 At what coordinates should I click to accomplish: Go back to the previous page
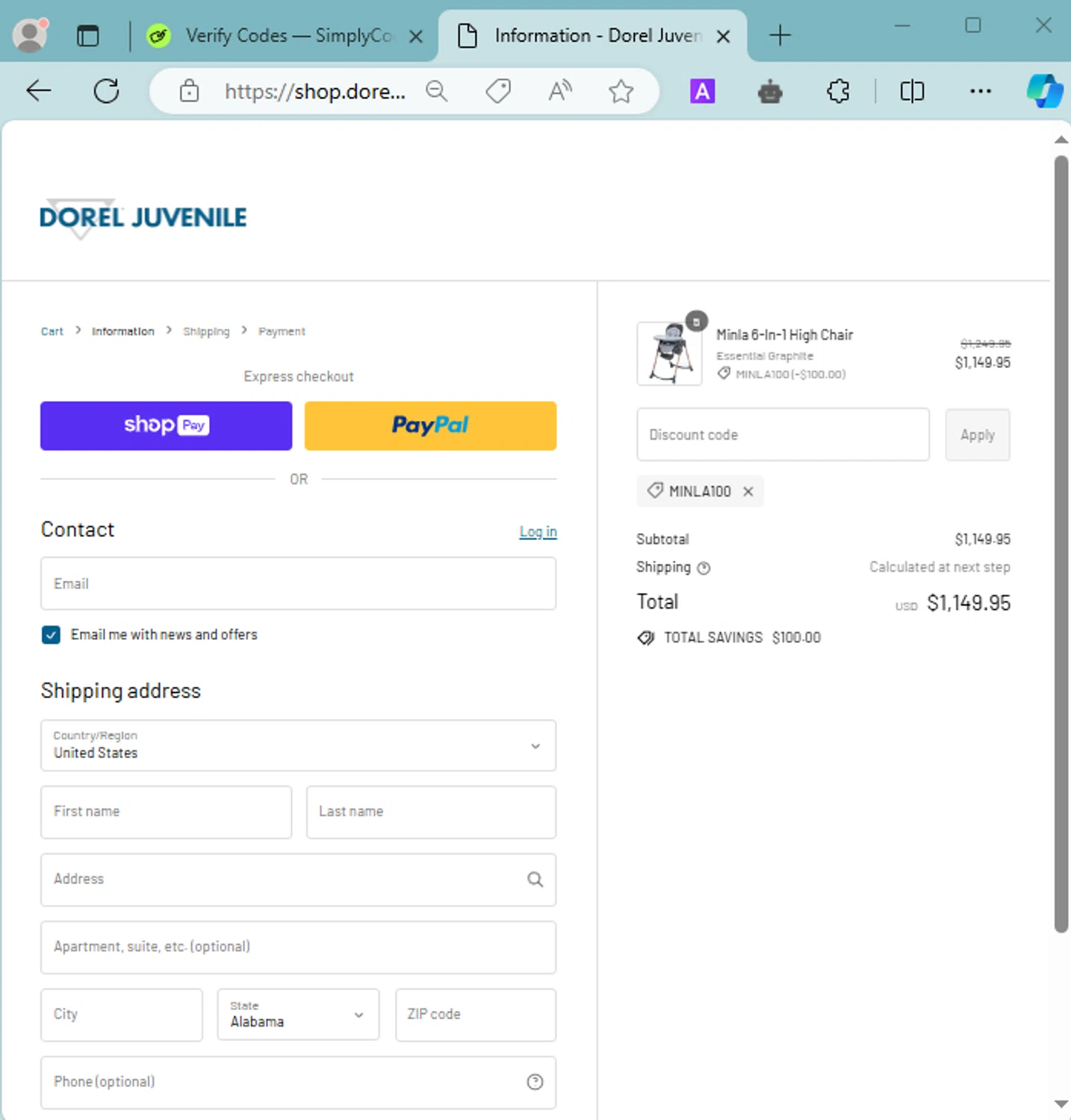[39, 91]
